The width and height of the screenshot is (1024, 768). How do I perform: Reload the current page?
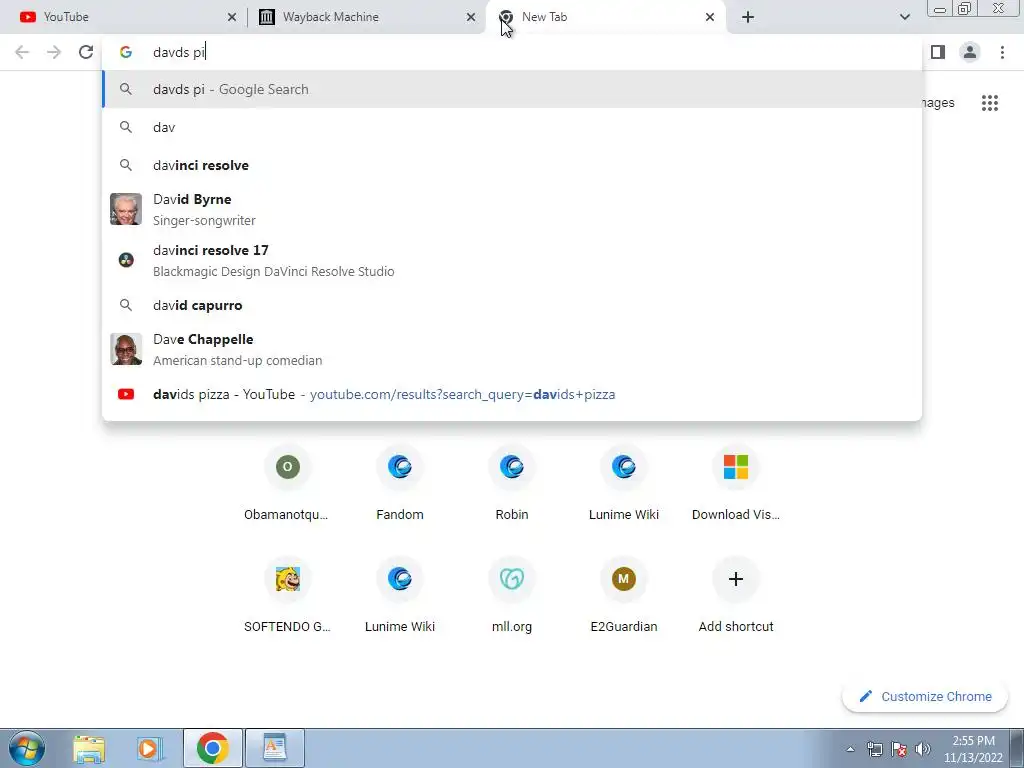[x=86, y=52]
